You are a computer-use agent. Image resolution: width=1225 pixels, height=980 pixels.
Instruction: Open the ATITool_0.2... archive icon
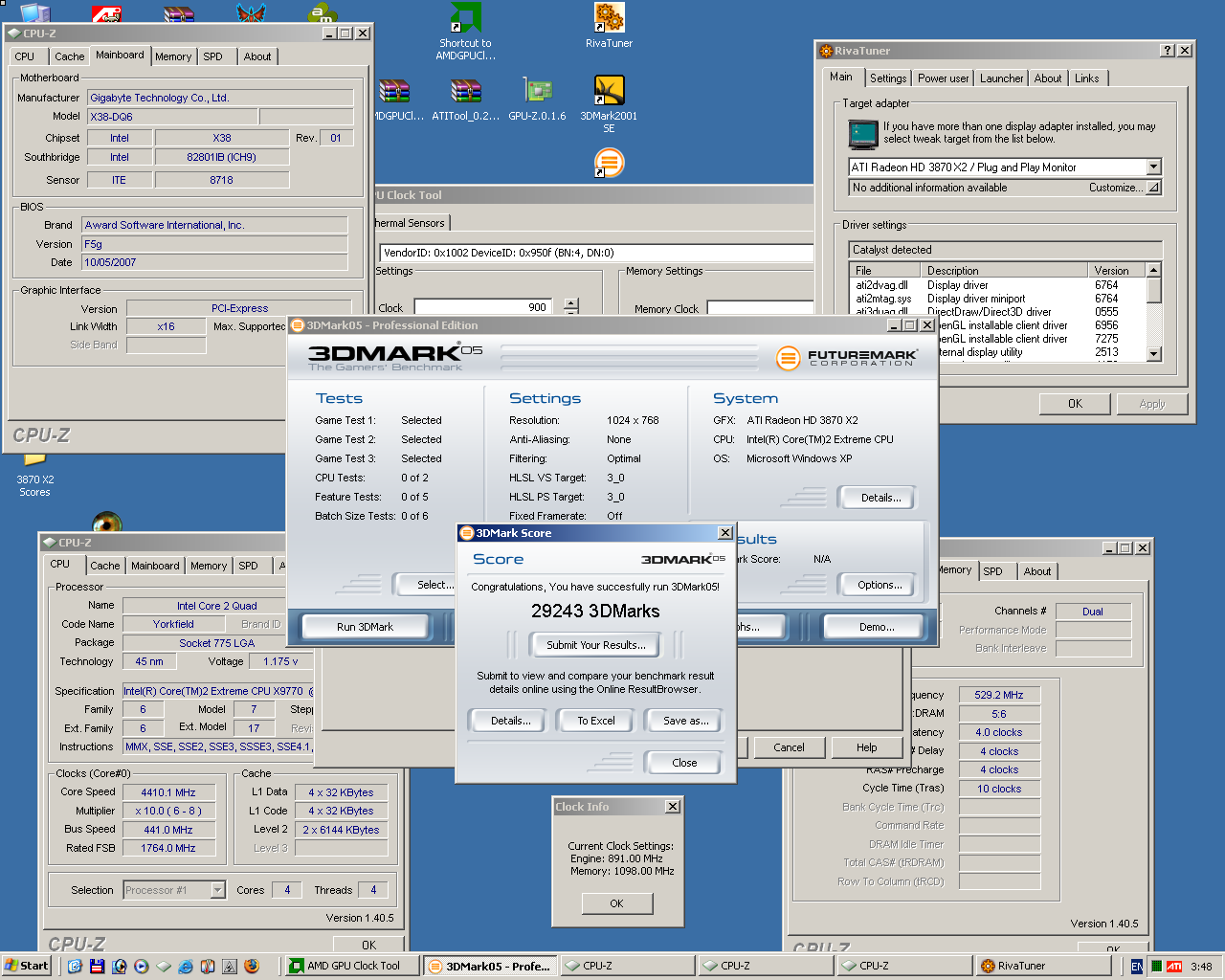(465, 91)
